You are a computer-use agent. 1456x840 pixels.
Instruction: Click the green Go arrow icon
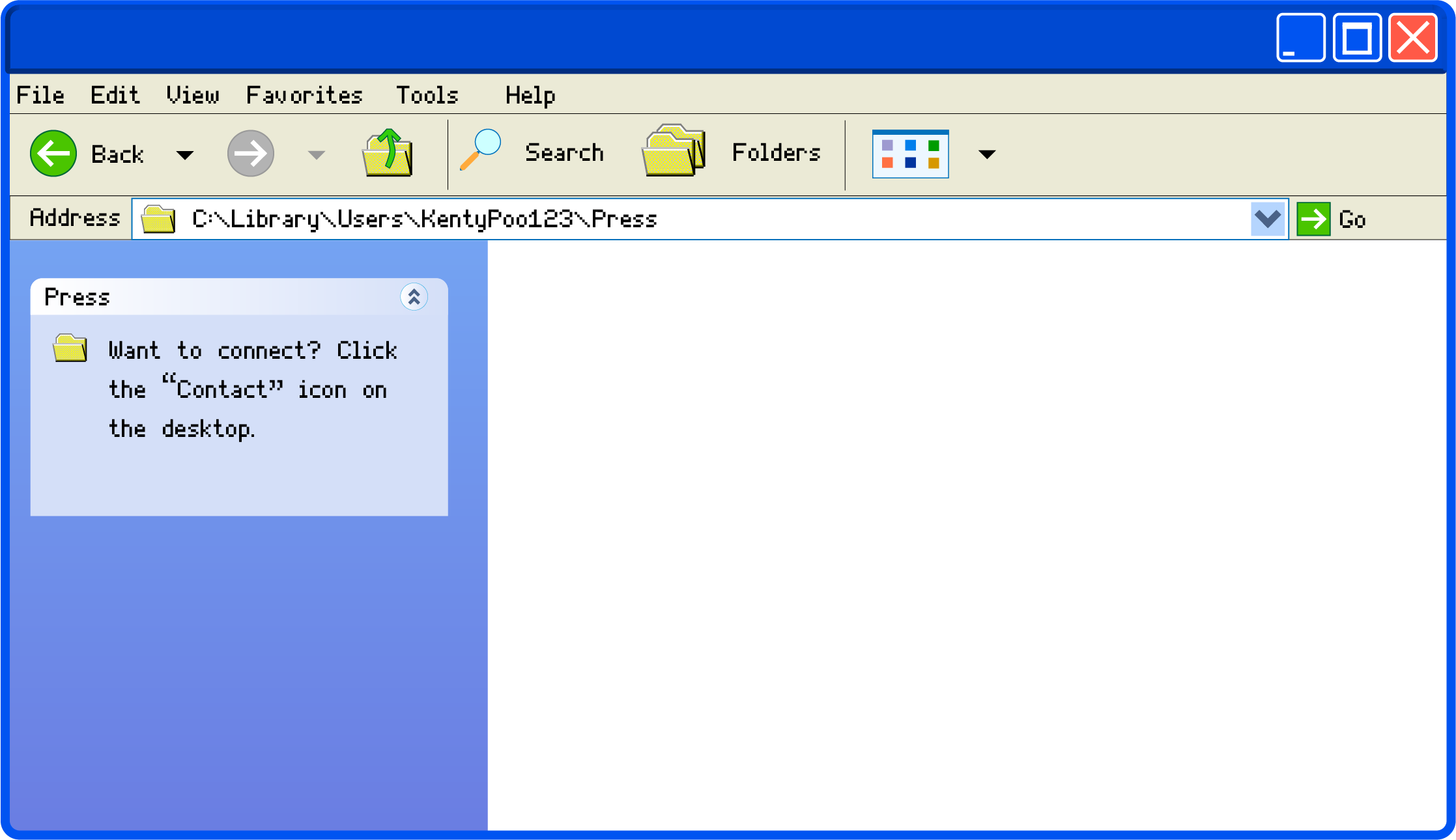1313,219
